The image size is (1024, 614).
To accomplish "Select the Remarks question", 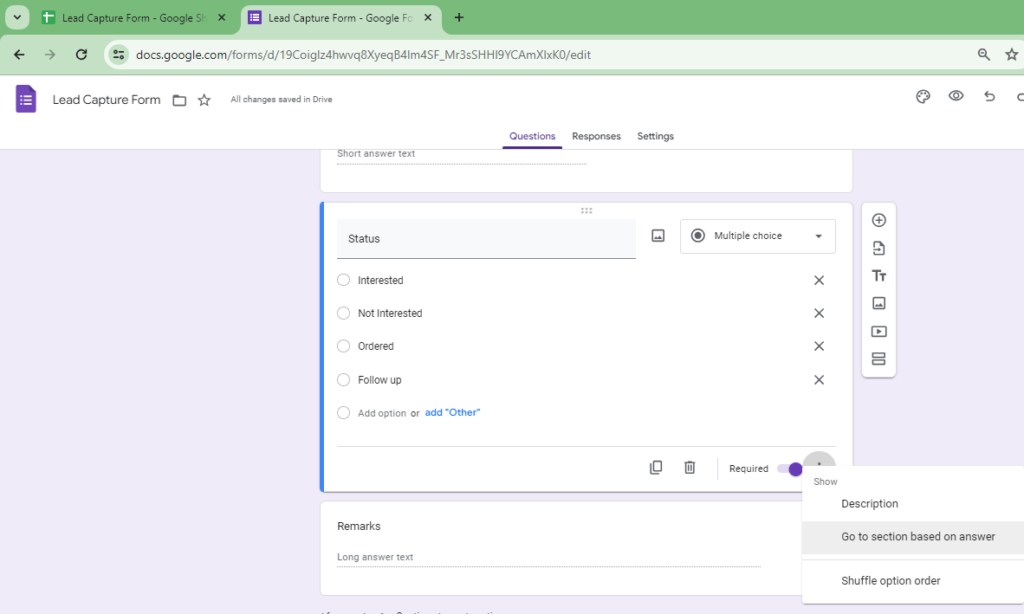I will pyautogui.click(x=562, y=549).
